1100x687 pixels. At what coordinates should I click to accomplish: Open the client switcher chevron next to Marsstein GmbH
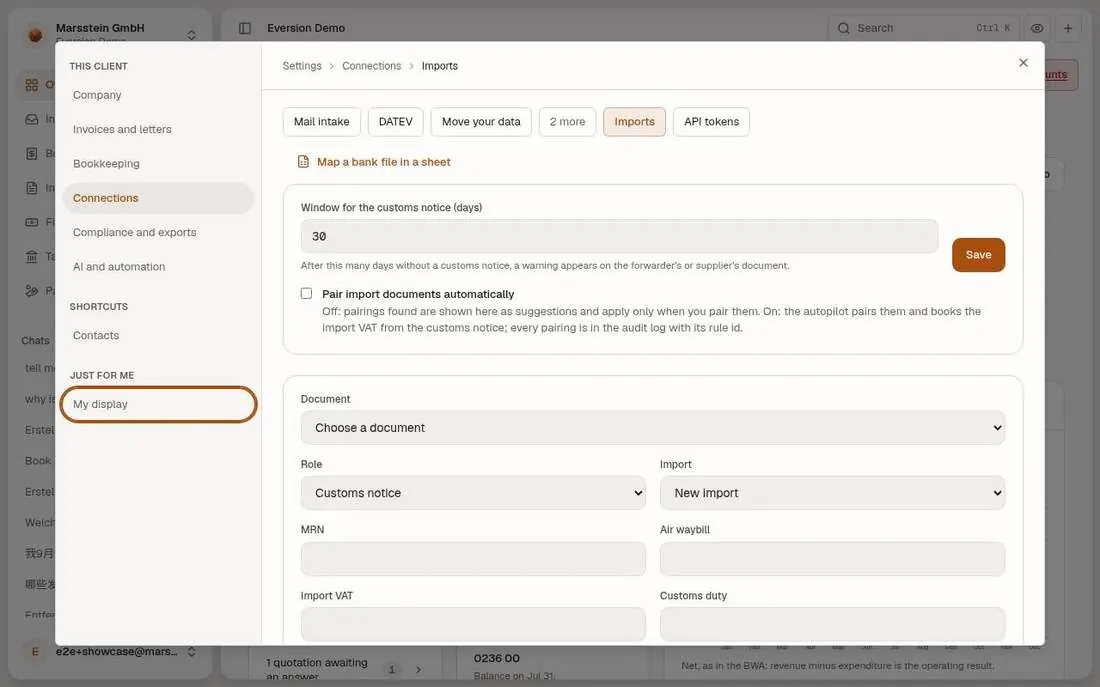(192, 34)
